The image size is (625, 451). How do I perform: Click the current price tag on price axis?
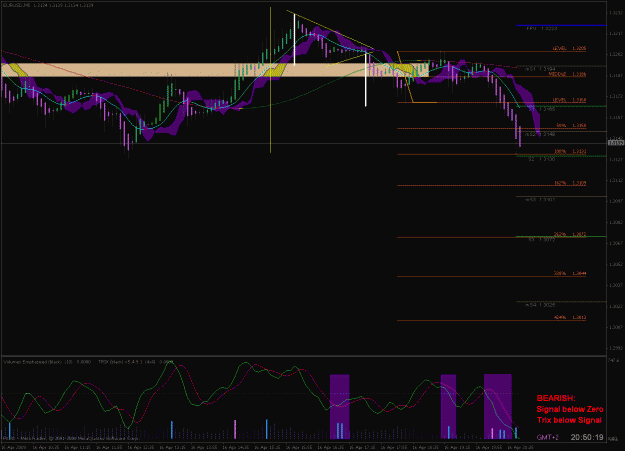point(616,143)
